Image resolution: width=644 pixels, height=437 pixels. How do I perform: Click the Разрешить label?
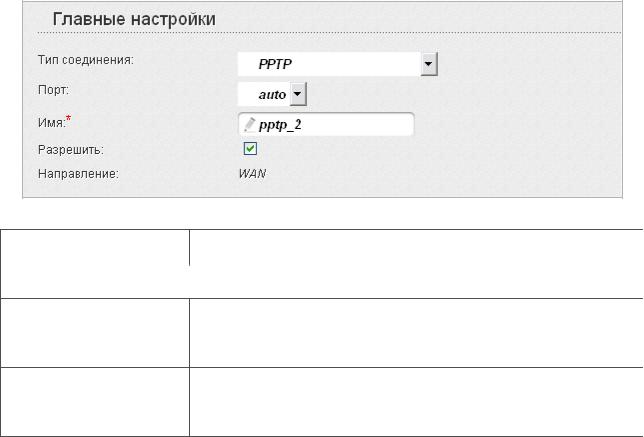tap(71, 150)
